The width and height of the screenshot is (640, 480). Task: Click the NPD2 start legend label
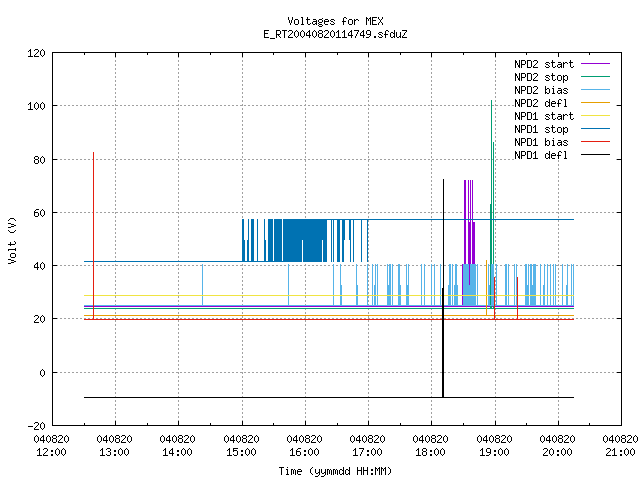click(544, 64)
